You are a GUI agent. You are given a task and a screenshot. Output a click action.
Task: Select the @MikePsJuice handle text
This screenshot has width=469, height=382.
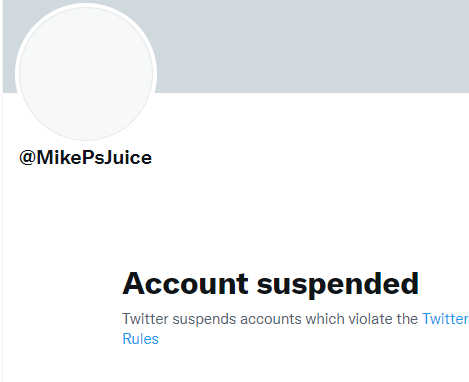coord(85,157)
